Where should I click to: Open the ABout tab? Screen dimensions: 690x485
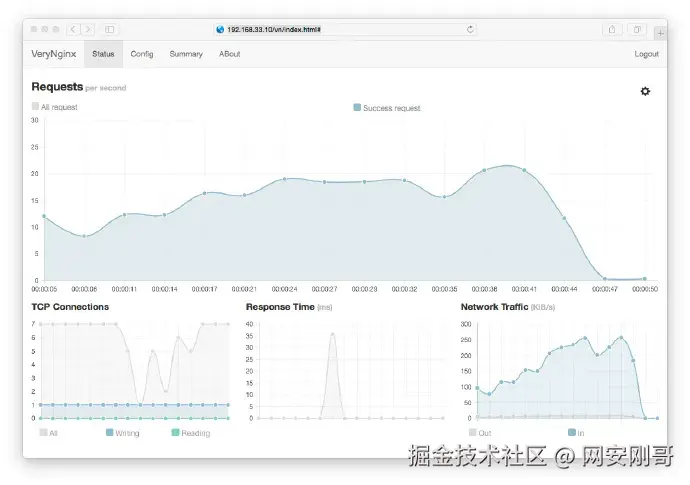pyautogui.click(x=230, y=54)
